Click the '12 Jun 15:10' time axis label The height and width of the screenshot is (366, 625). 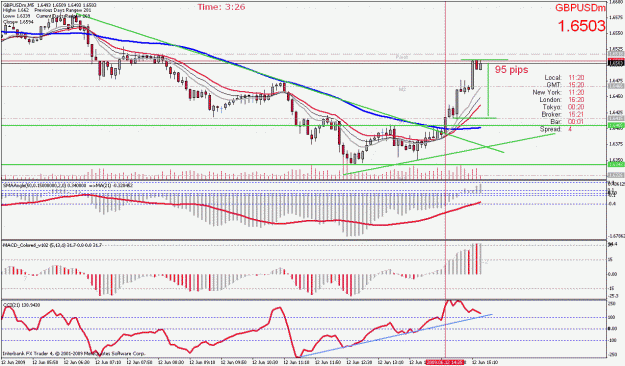tap(485, 362)
